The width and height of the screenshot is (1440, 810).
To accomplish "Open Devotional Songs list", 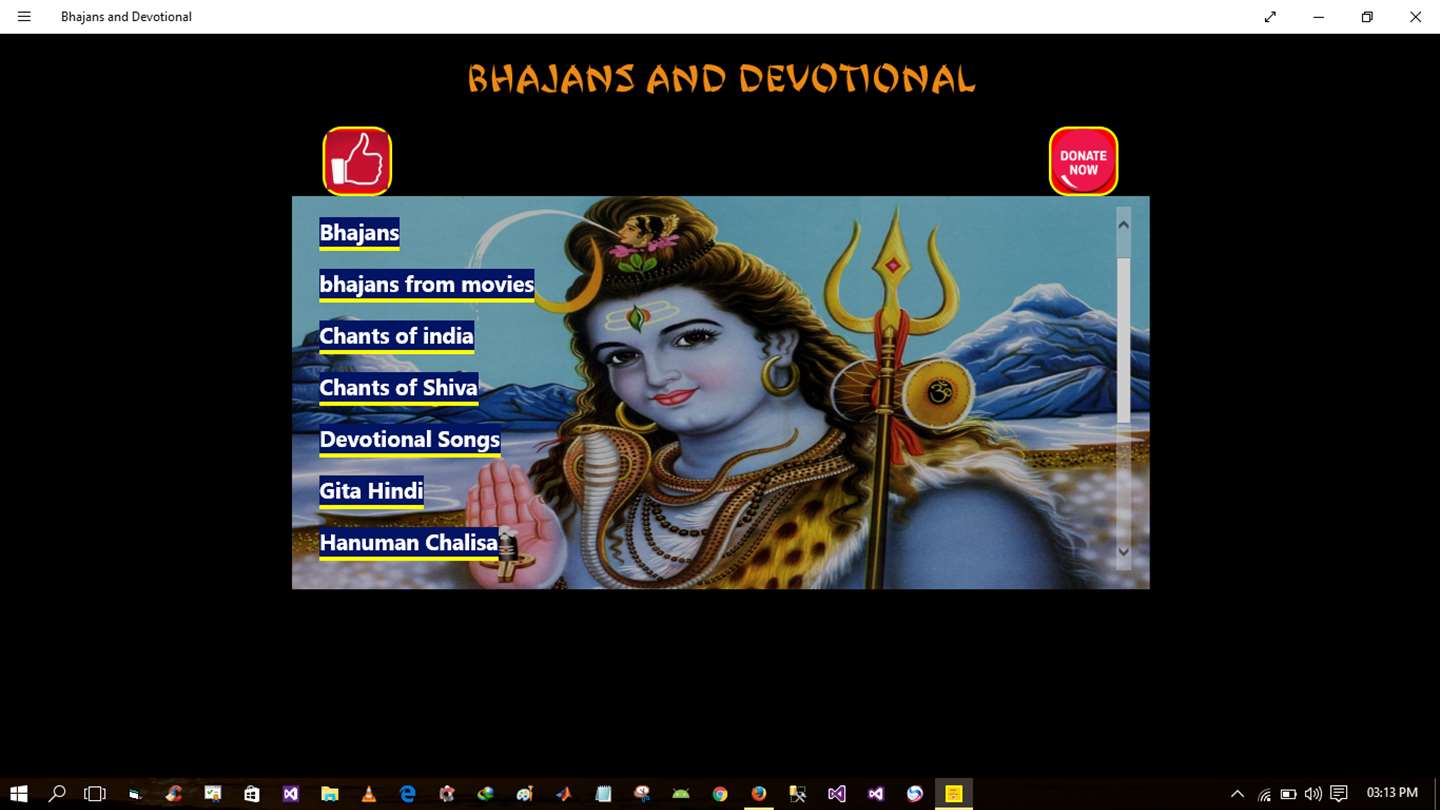I will click(x=409, y=440).
